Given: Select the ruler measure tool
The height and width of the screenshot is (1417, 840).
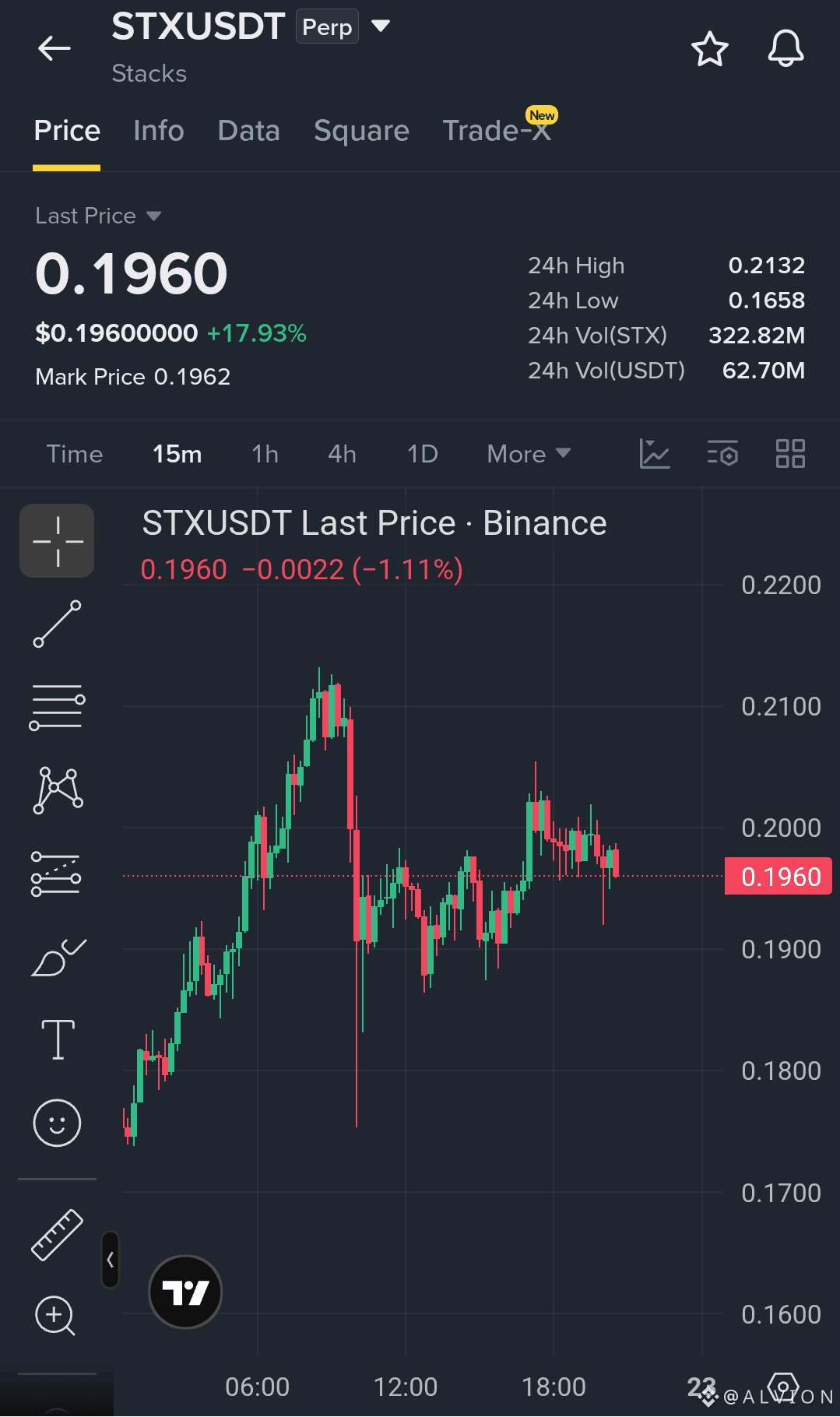Looking at the screenshot, I should click(x=57, y=1235).
